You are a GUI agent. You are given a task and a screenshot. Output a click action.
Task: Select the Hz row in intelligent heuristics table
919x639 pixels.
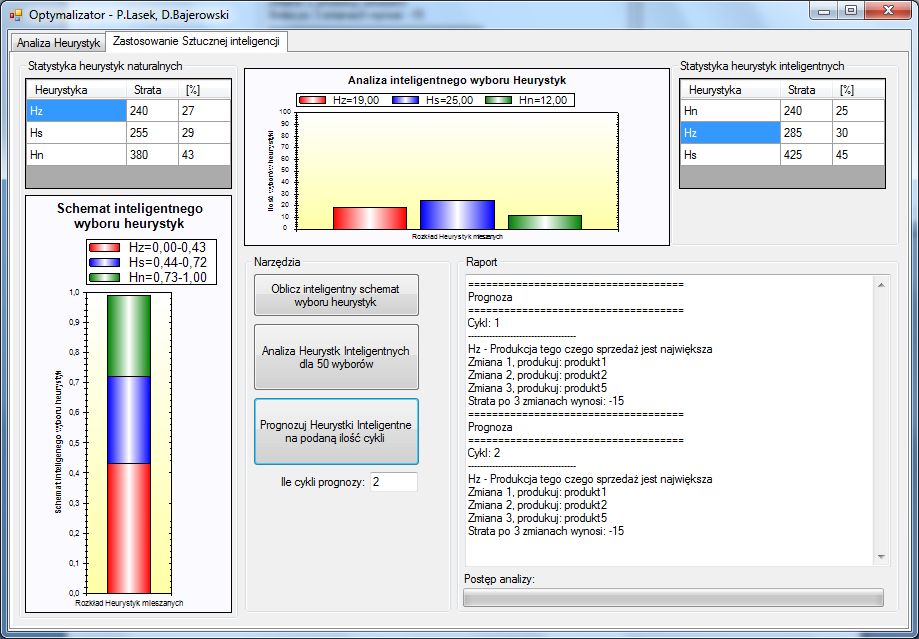(x=782, y=133)
